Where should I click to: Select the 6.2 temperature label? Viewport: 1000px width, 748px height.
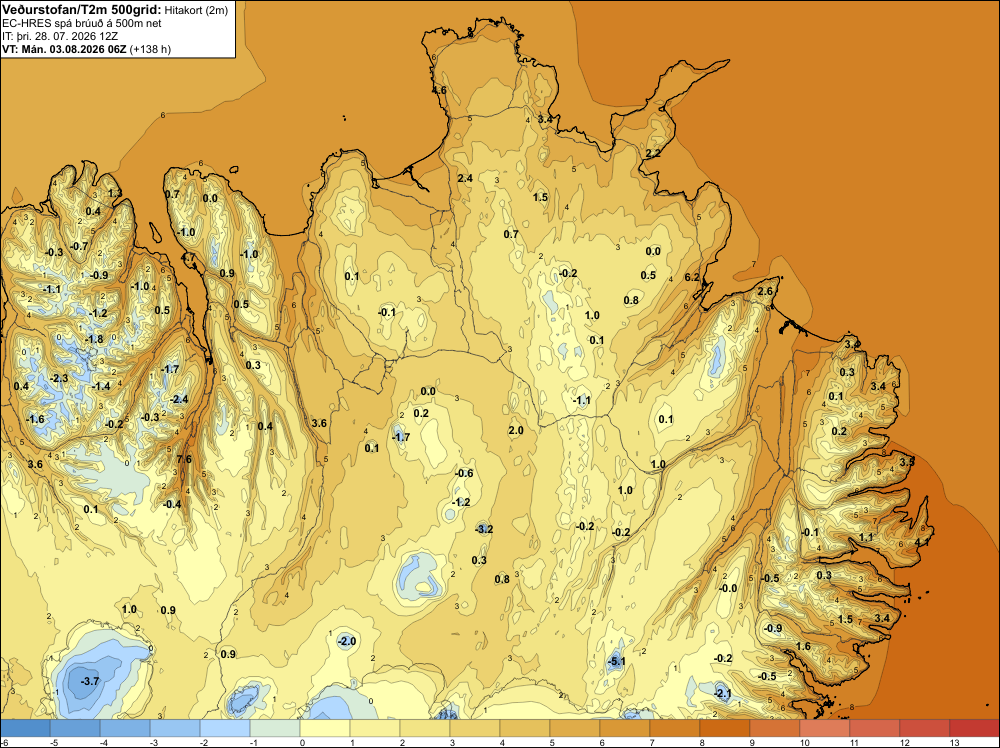pyautogui.click(x=692, y=277)
